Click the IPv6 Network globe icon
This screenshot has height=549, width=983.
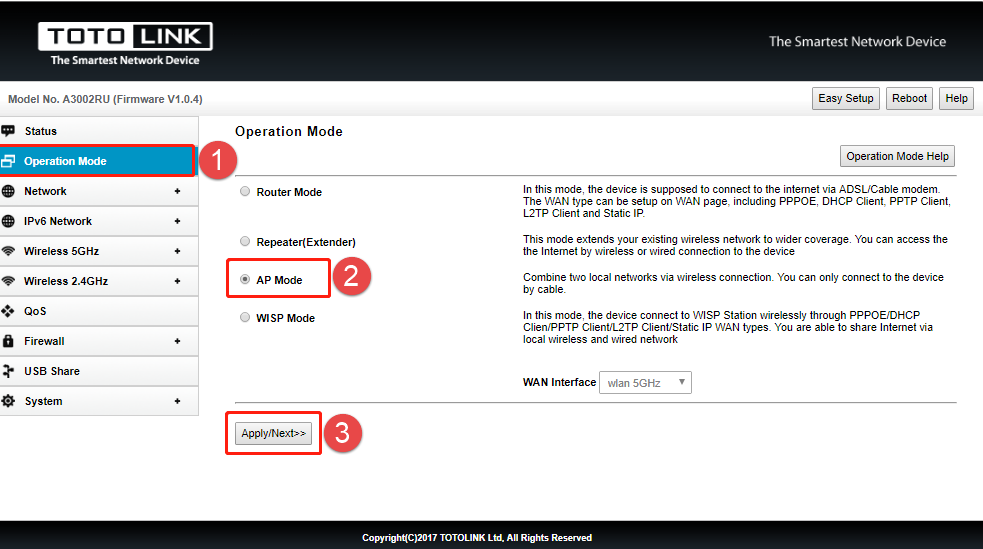tap(8, 221)
